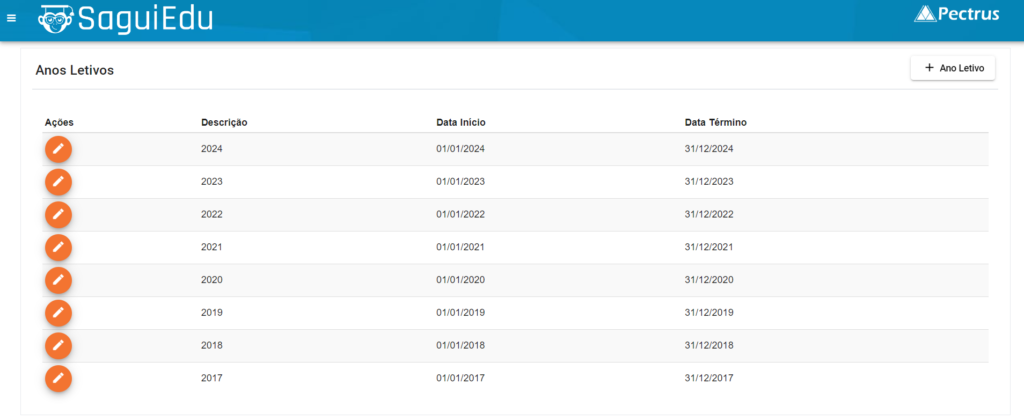Click the Ações column header
The height and width of the screenshot is (420, 1024).
[x=60, y=122]
